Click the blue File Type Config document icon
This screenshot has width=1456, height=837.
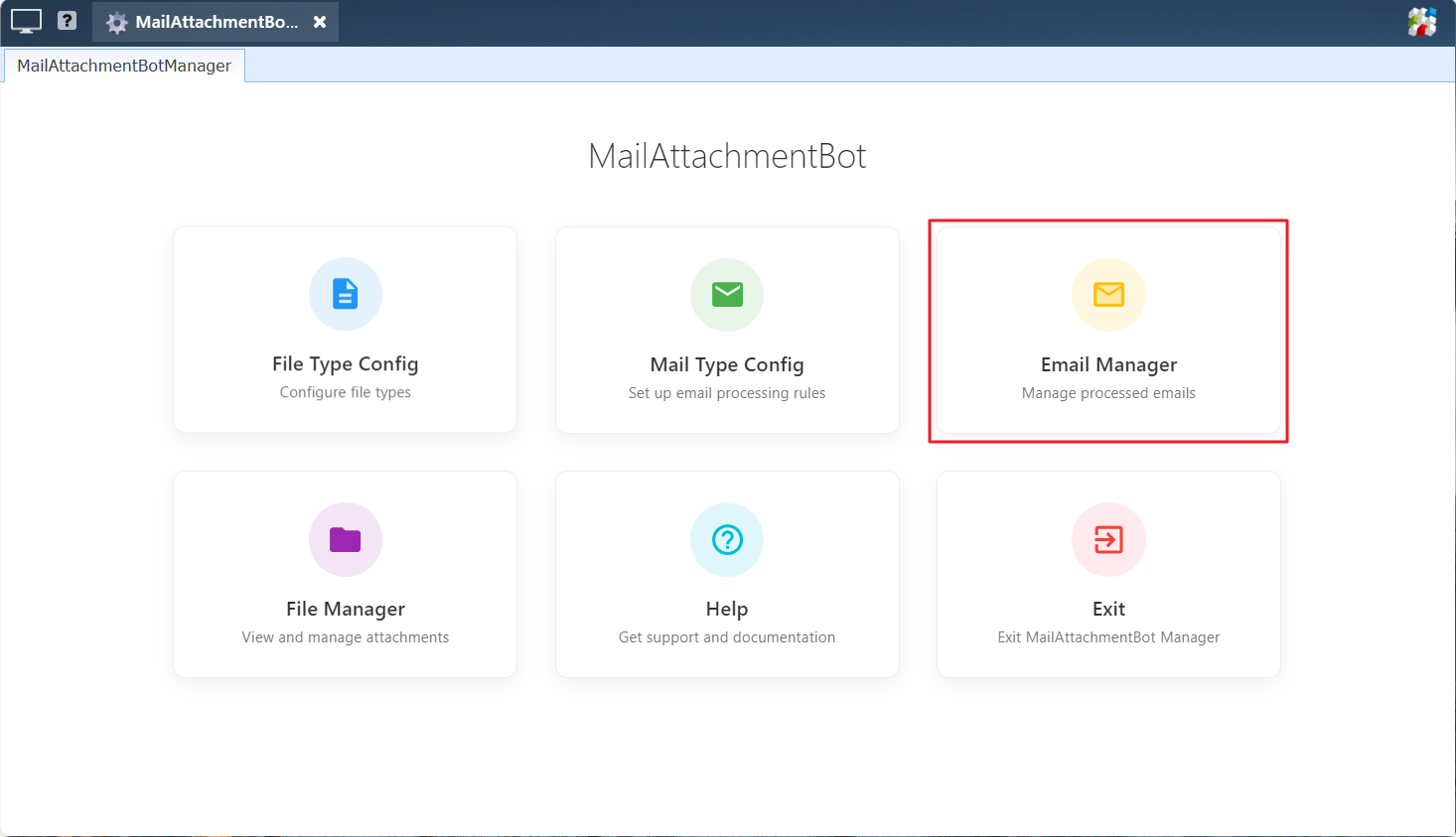coord(345,294)
